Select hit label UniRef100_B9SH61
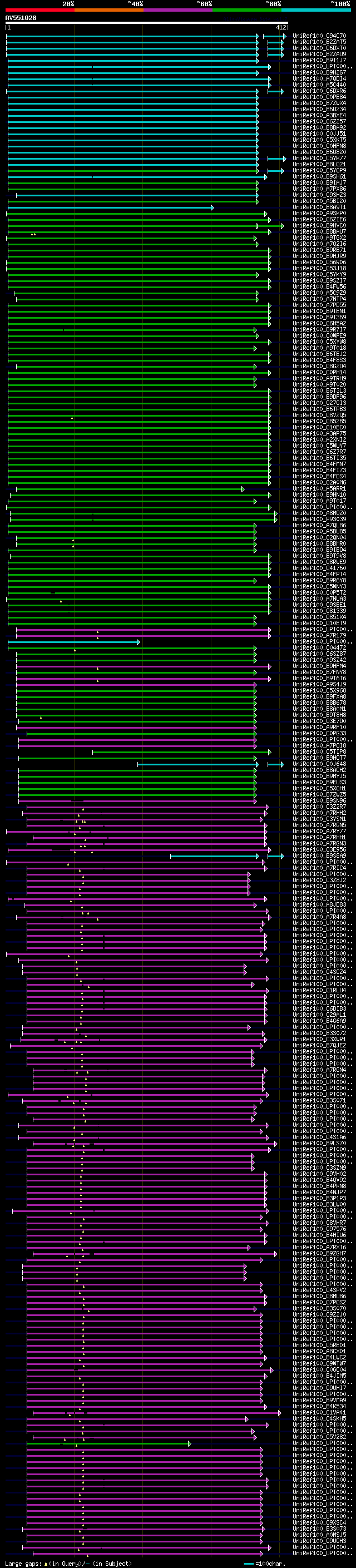The width and height of the screenshot is (356, 1568). 319,176
